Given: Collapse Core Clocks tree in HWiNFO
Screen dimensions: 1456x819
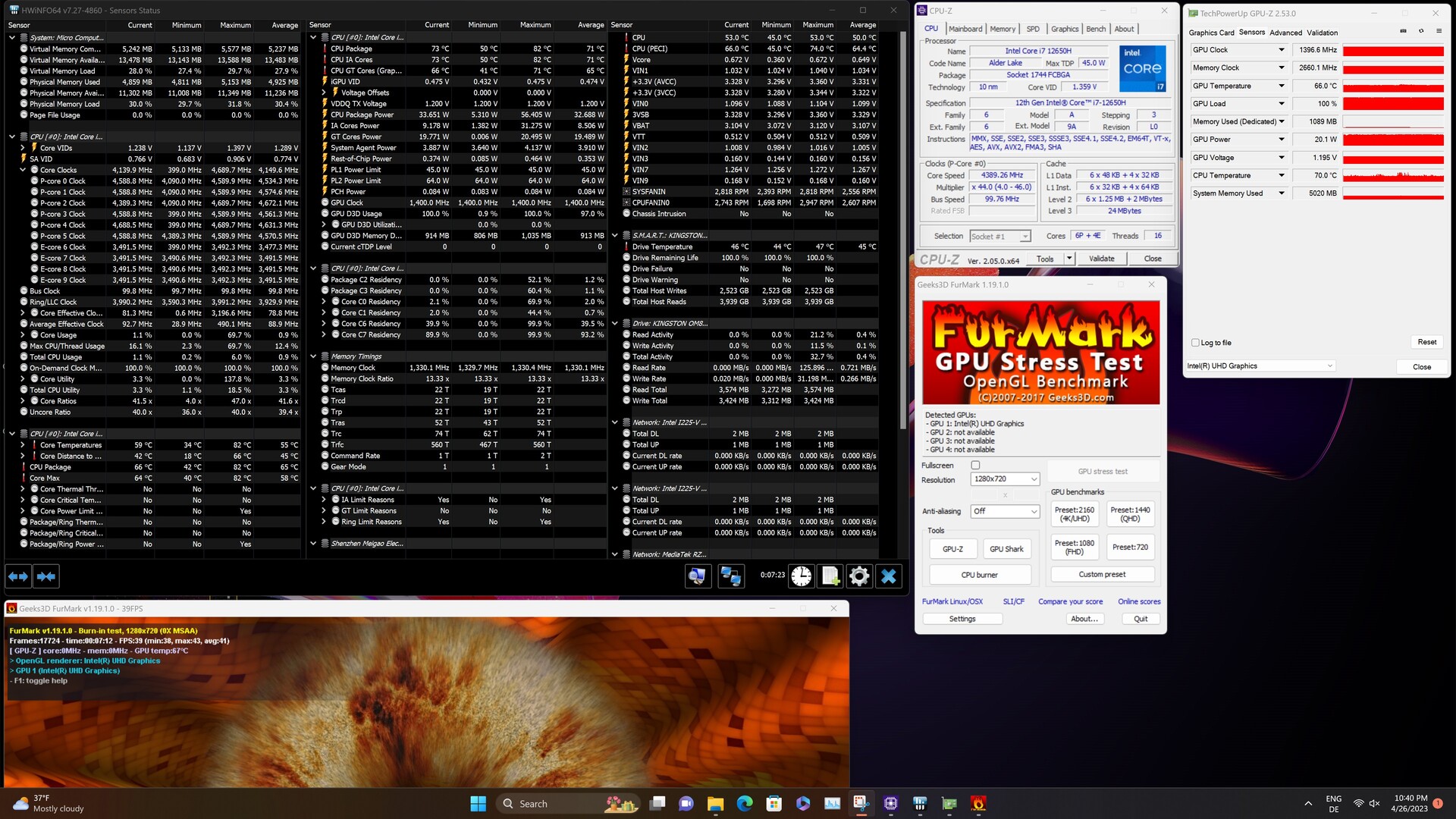Looking at the screenshot, I should (x=23, y=170).
